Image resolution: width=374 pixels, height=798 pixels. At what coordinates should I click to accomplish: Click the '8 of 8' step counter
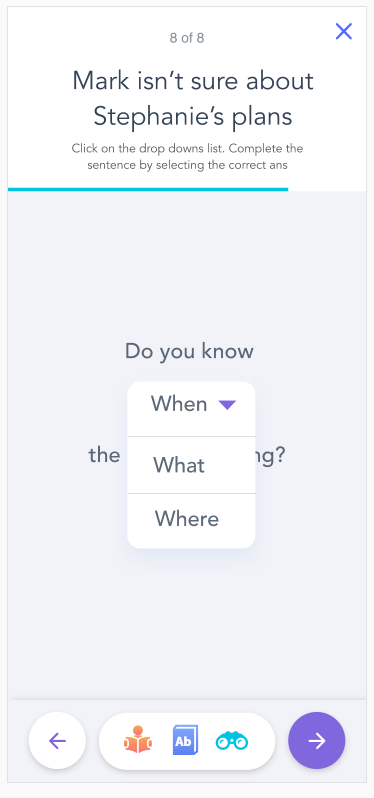(187, 38)
